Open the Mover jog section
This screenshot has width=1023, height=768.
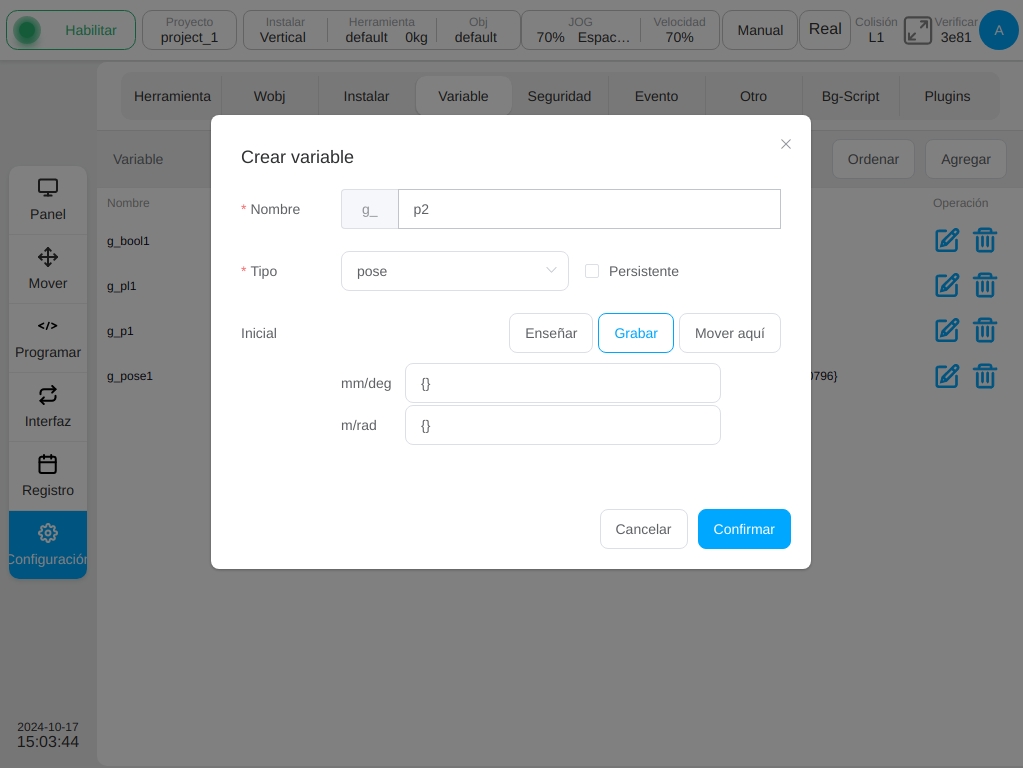point(48,269)
